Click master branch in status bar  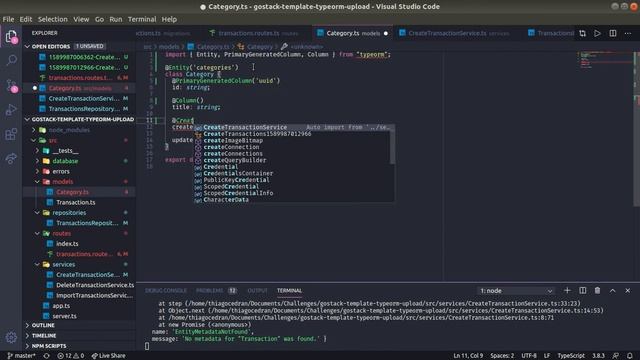22,356
